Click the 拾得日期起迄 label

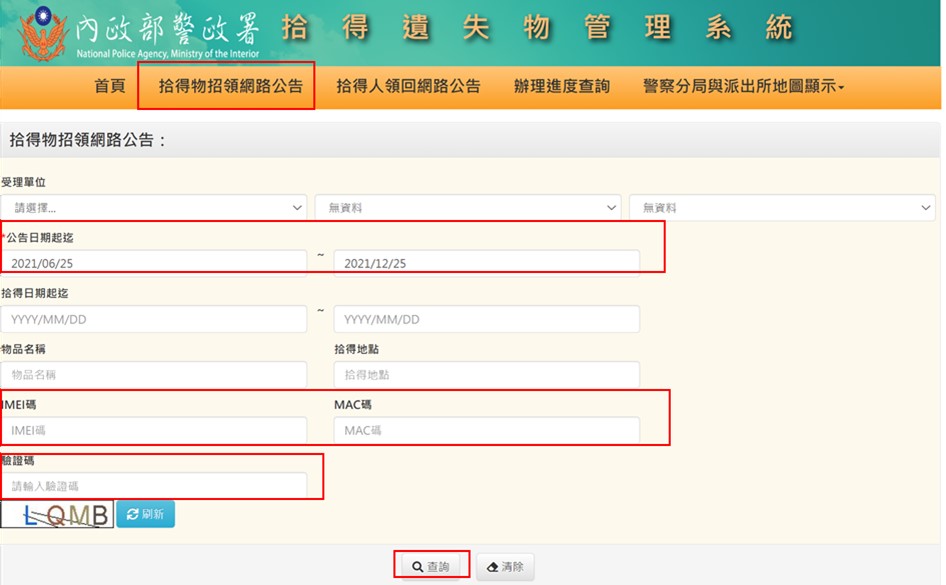(34, 293)
